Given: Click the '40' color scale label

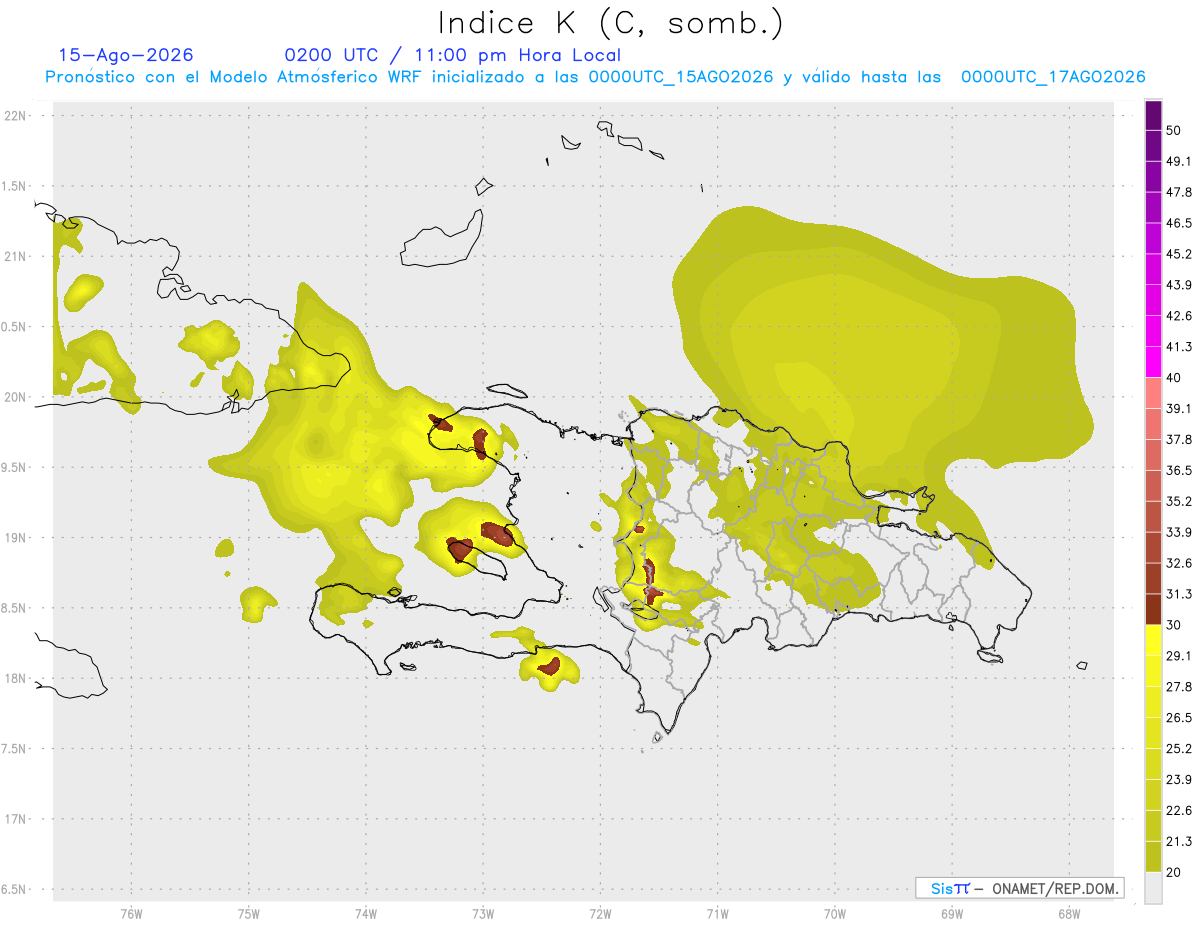Looking at the screenshot, I should [x=1175, y=378].
